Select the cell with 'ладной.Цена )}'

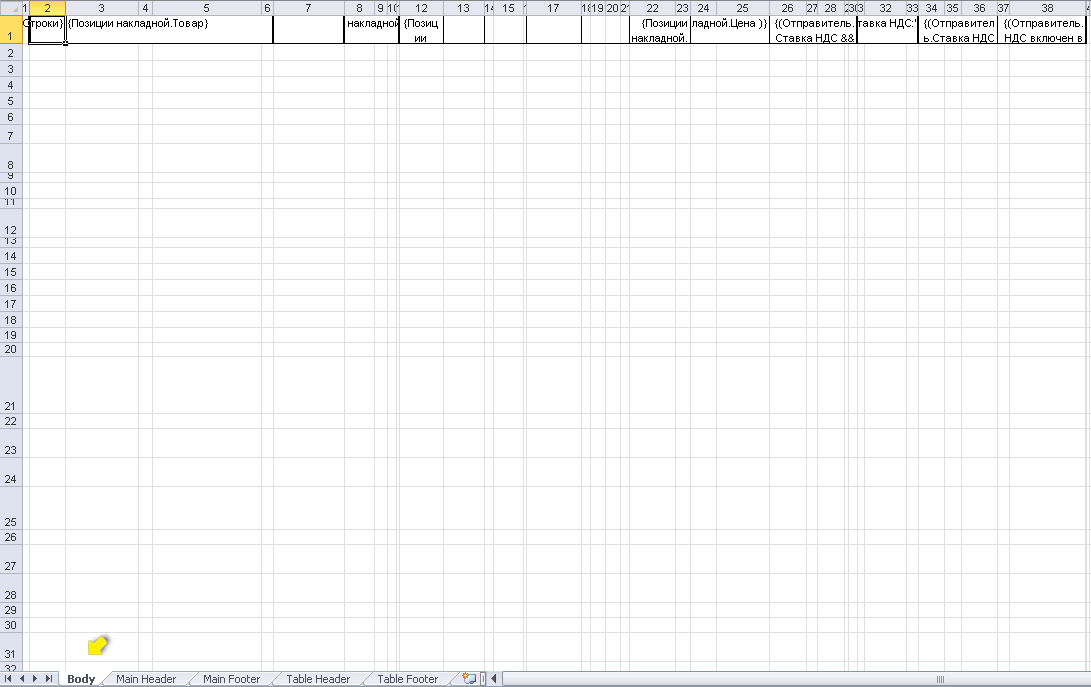tap(730, 30)
